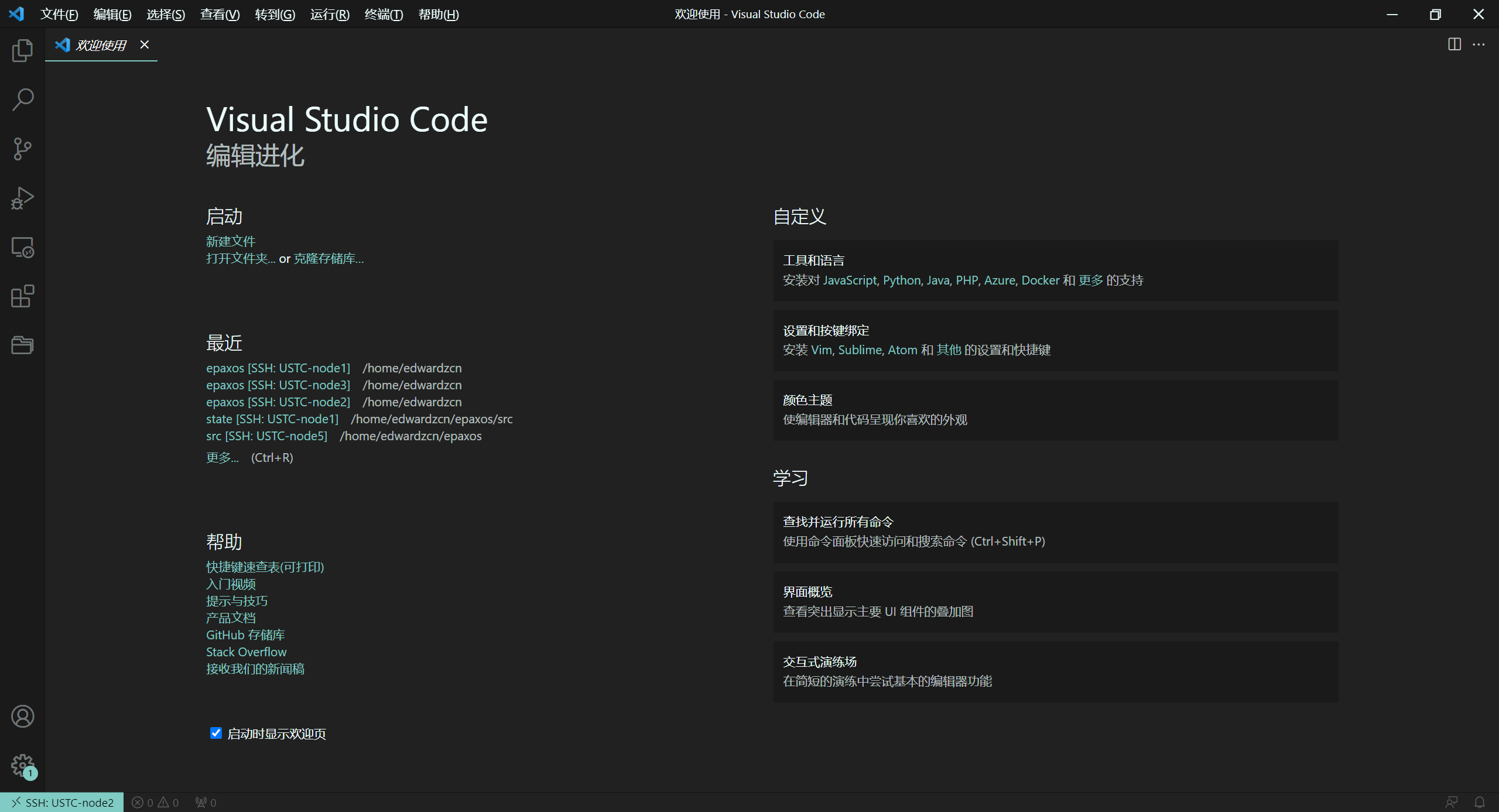
Task: Click the 更多... recent link
Action: point(223,457)
